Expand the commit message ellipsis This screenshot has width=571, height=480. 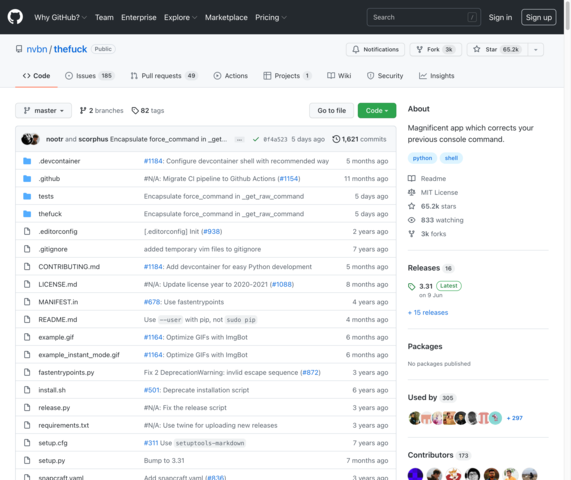[239, 139]
